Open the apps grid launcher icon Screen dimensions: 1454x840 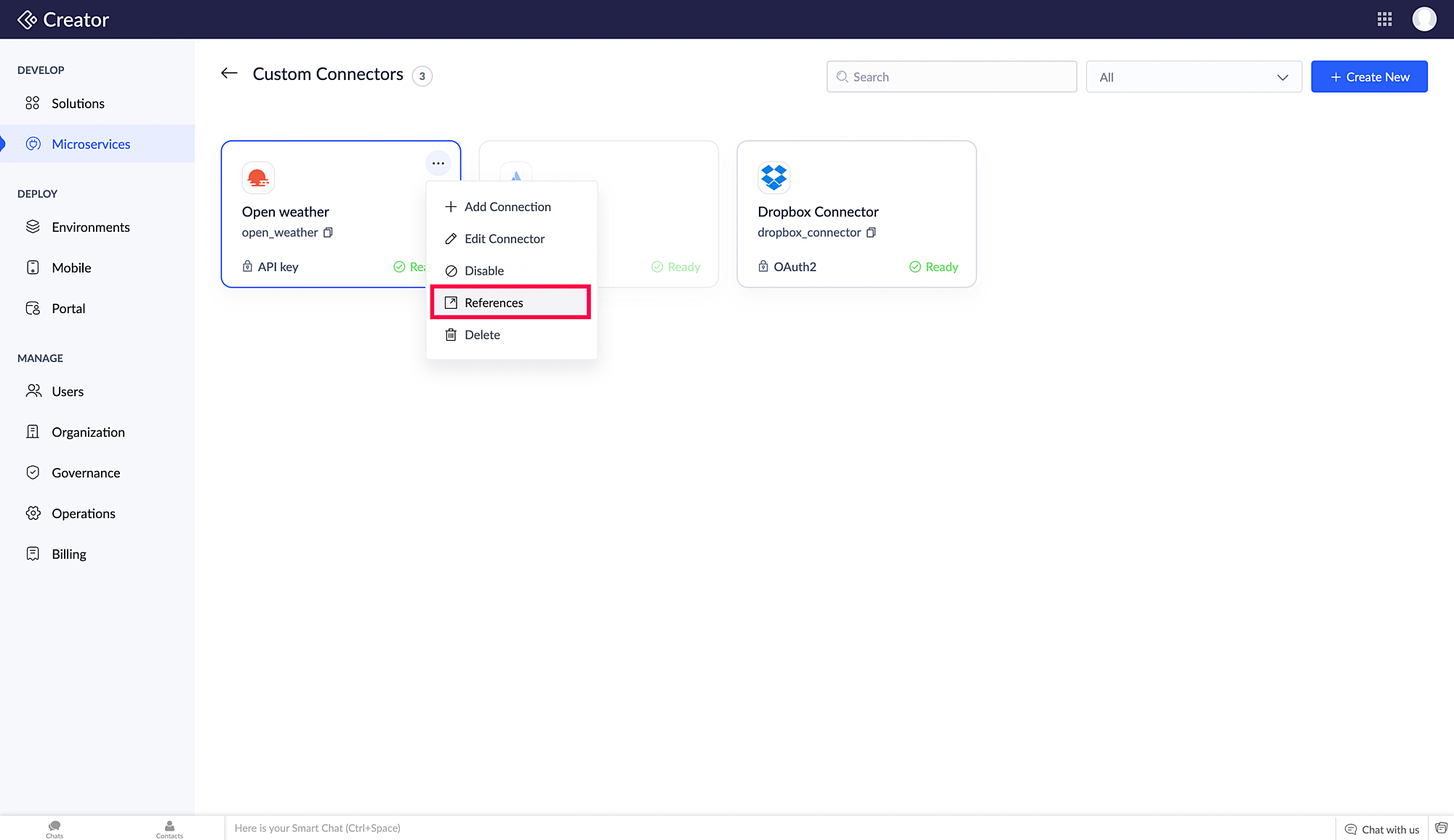[1384, 20]
